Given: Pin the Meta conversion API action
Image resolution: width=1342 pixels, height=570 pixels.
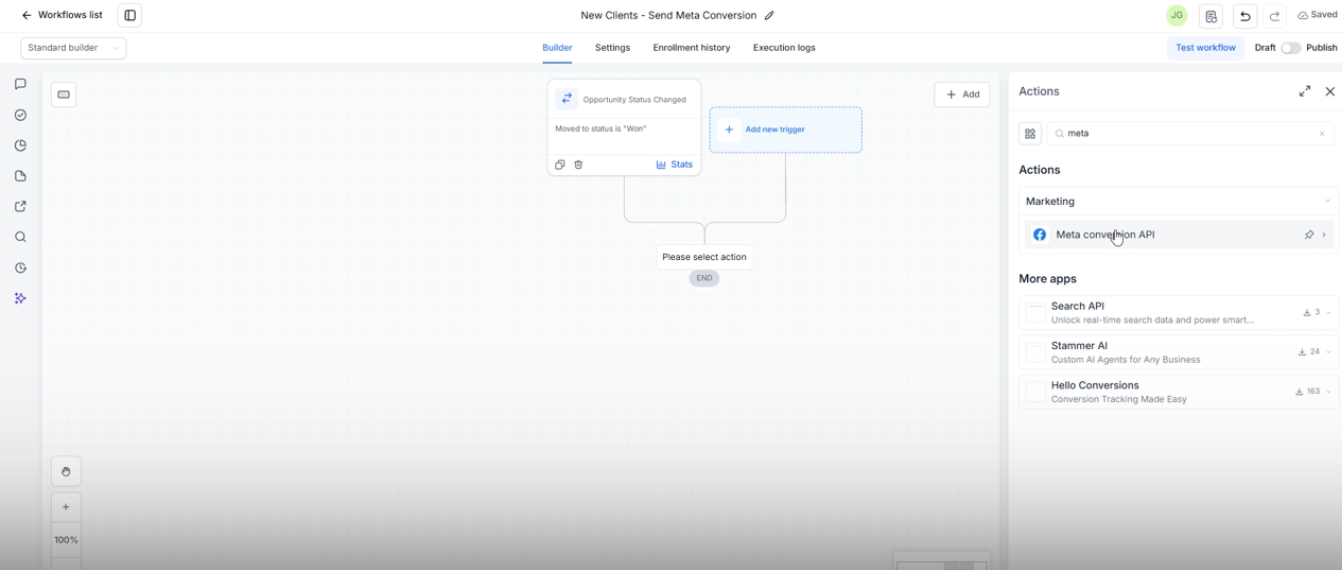Looking at the screenshot, I should (1309, 235).
